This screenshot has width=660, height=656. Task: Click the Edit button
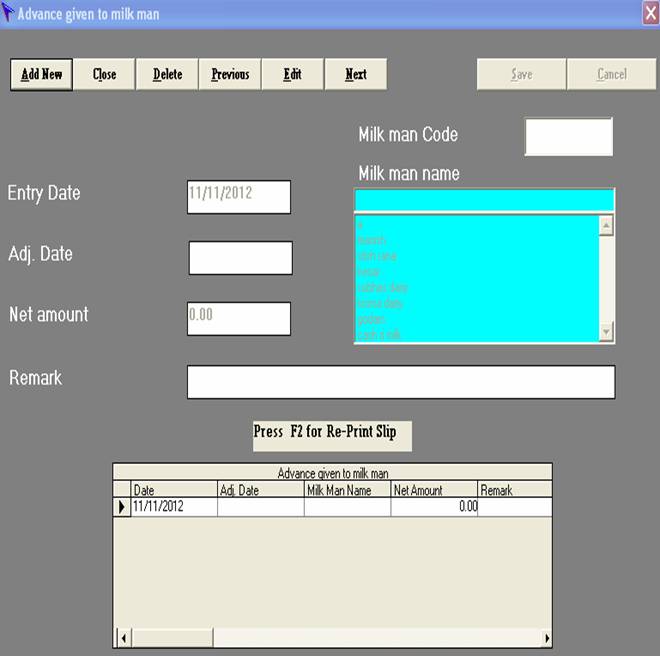pos(292,74)
